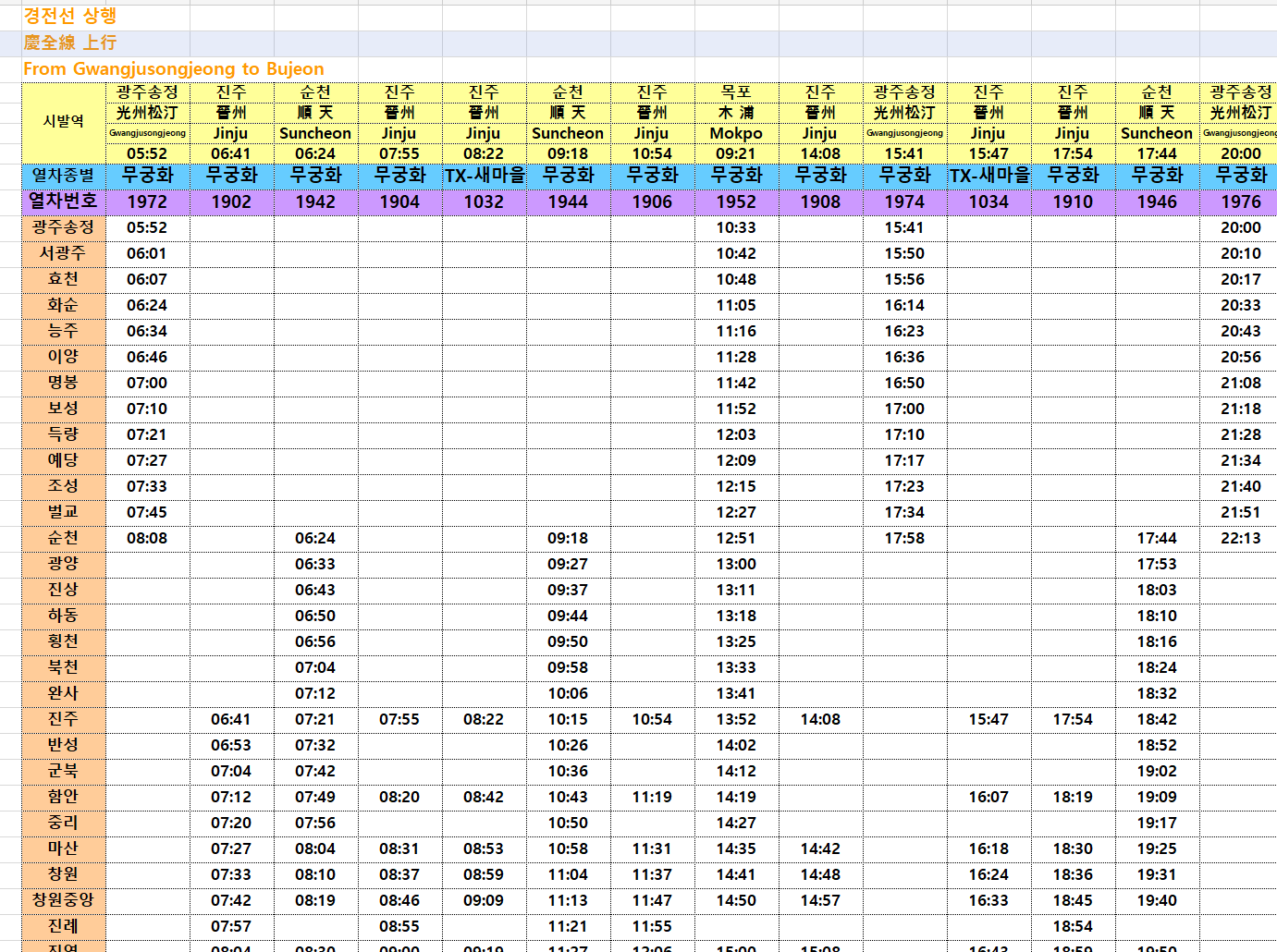The height and width of the screenshot is (952, 1277).
Task: Select 10:06 in the 완사 row
Action: [x=568, y=693]
